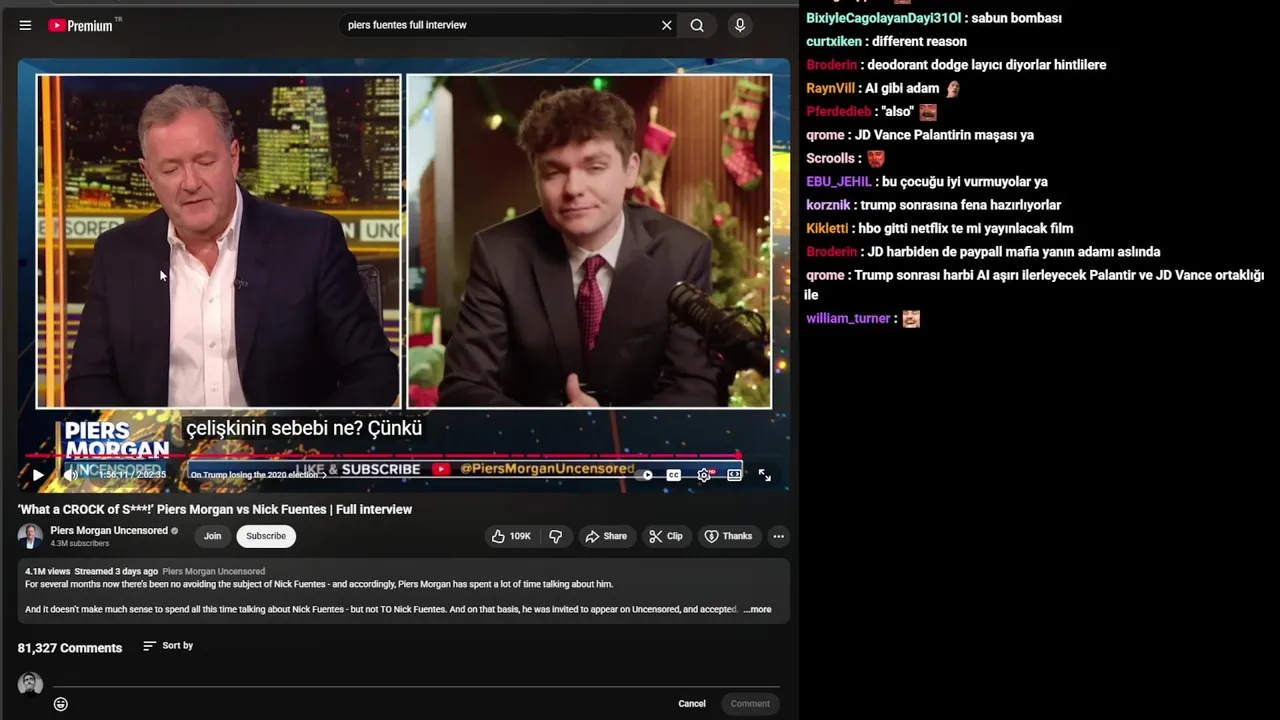
Task: Click chat username Pferdedieb
Action: tap(839, 112)
